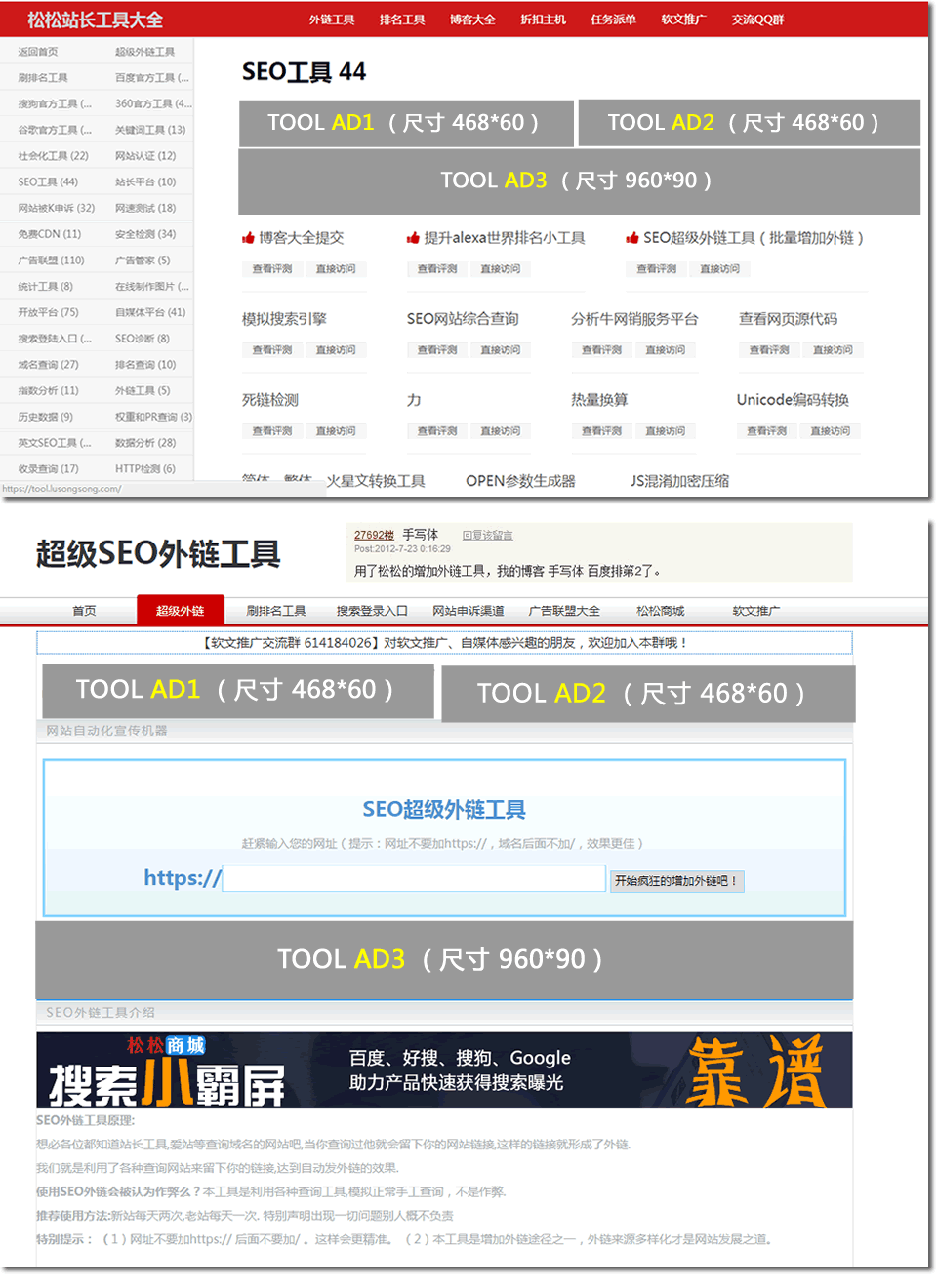Image resolution: width=937 pixels, height=1288 pixels.
Task: Click the 开始疯狂的增加外链吧 button
Action: click(678, 881)
